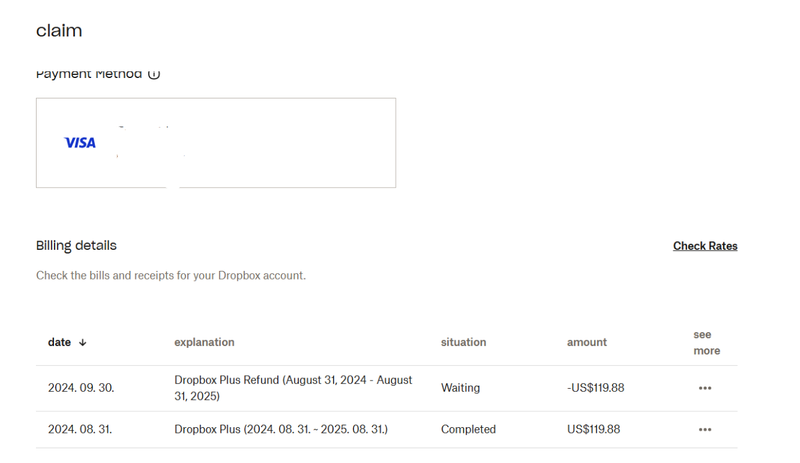Select the Dropbox Plus Refund explanation text

293,388
